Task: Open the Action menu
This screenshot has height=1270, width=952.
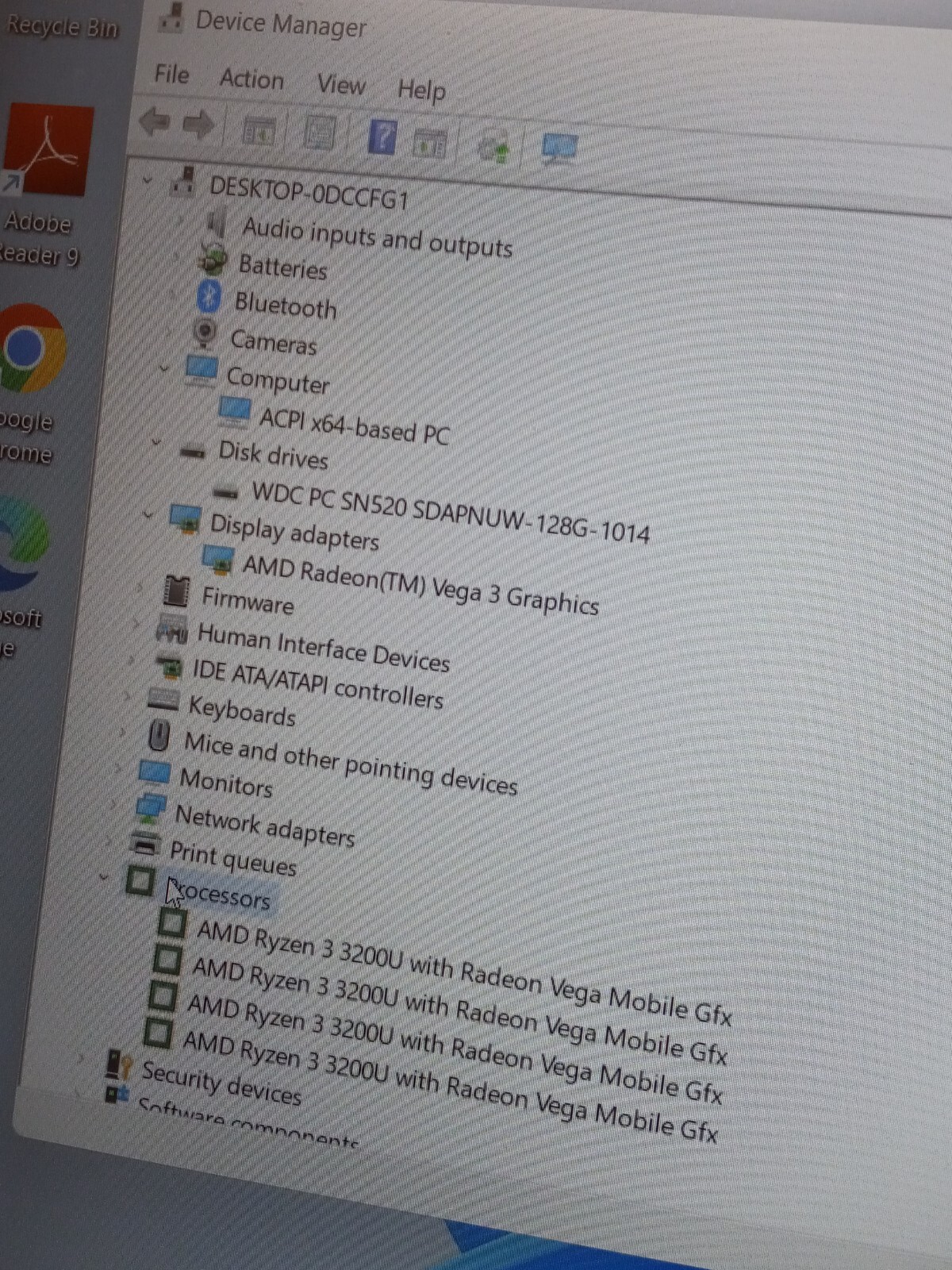Action: pos(251,79)
